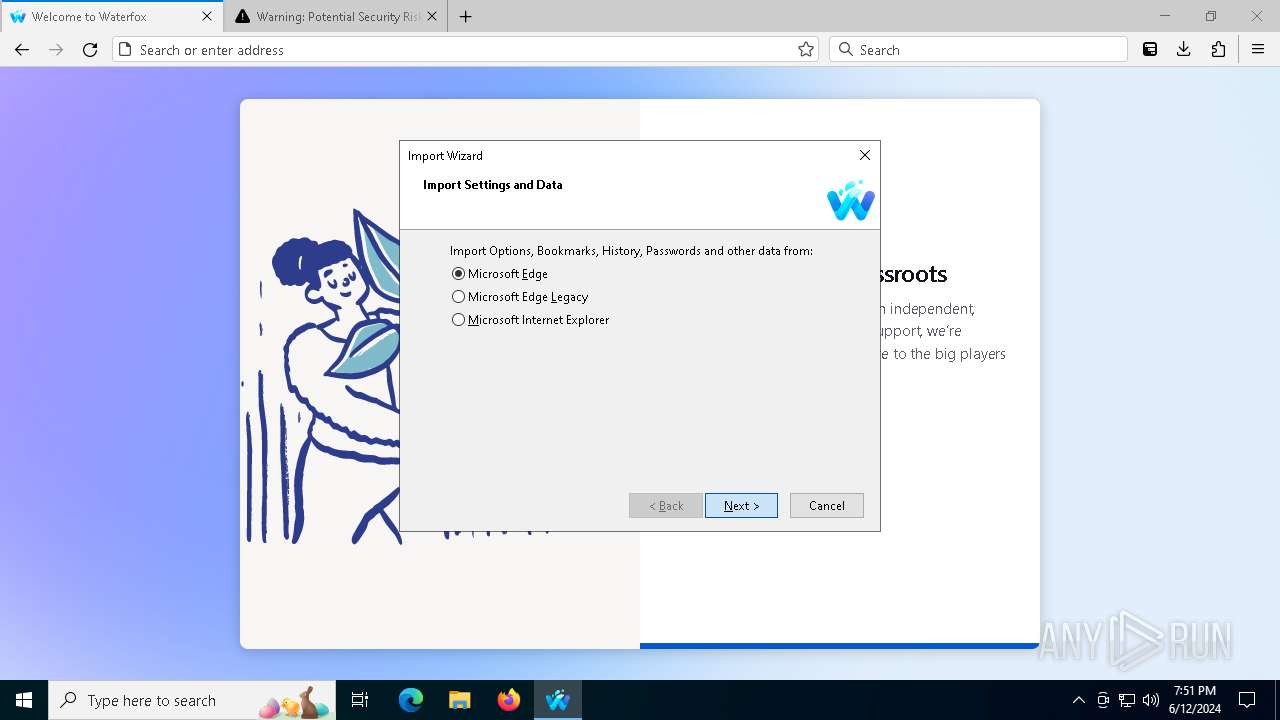Bookmark this page with the star
The image size is (1280, 720).
[x=806, y=50]
